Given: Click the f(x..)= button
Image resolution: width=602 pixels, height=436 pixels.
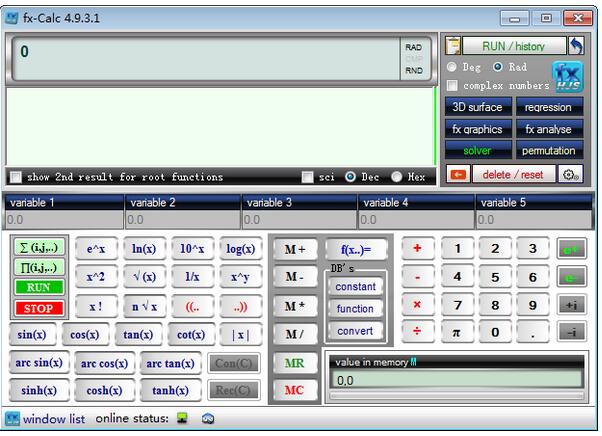Looking at the screenshot, I should (x=356, y=249).
